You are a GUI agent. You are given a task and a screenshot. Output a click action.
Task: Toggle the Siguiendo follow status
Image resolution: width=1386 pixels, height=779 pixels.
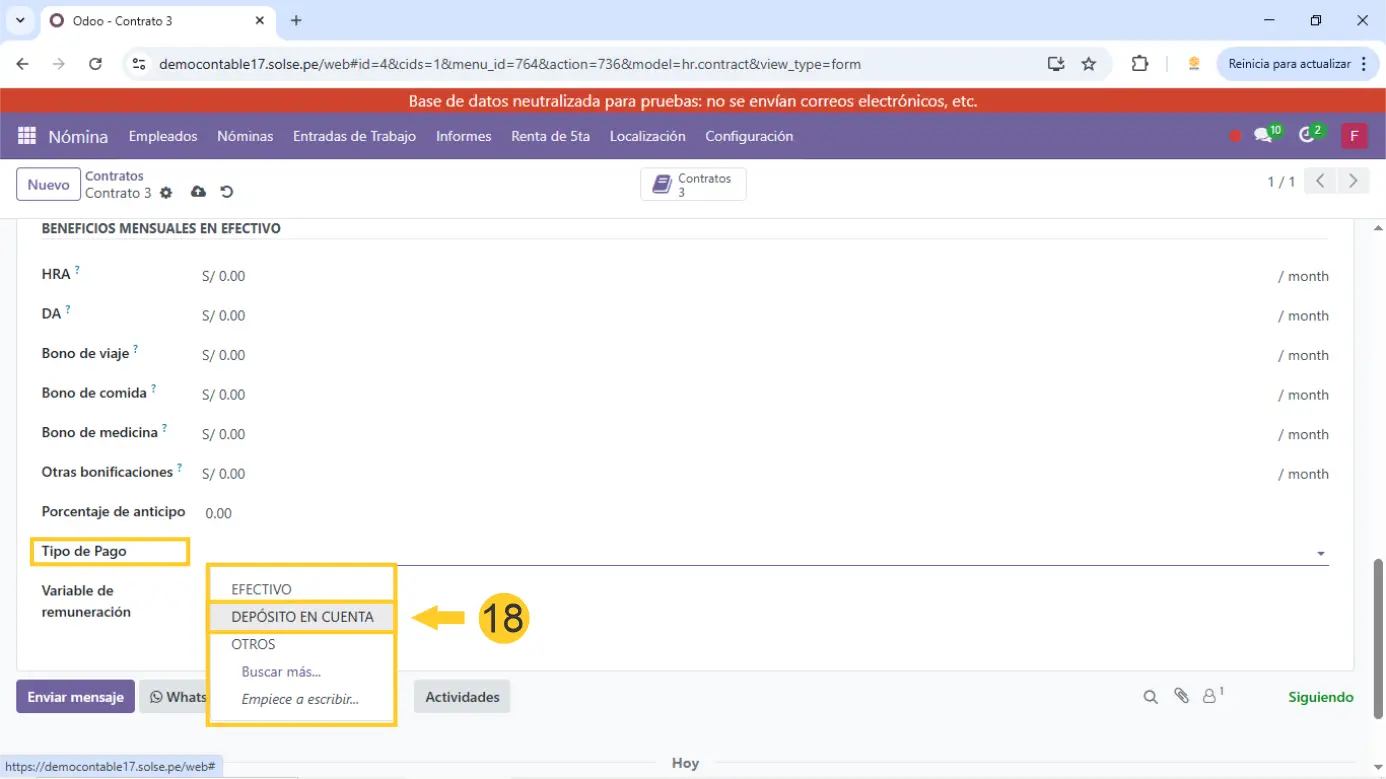click(x=1320, y=697)
